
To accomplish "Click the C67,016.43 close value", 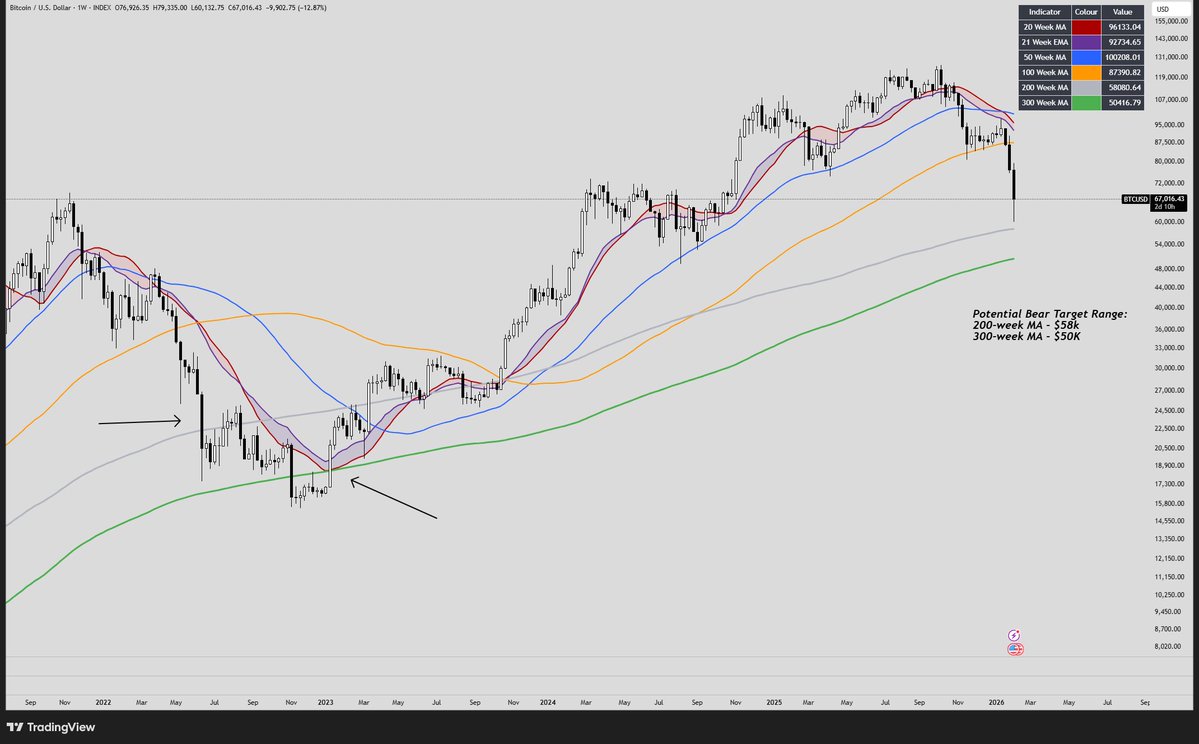I will (245, 8).
